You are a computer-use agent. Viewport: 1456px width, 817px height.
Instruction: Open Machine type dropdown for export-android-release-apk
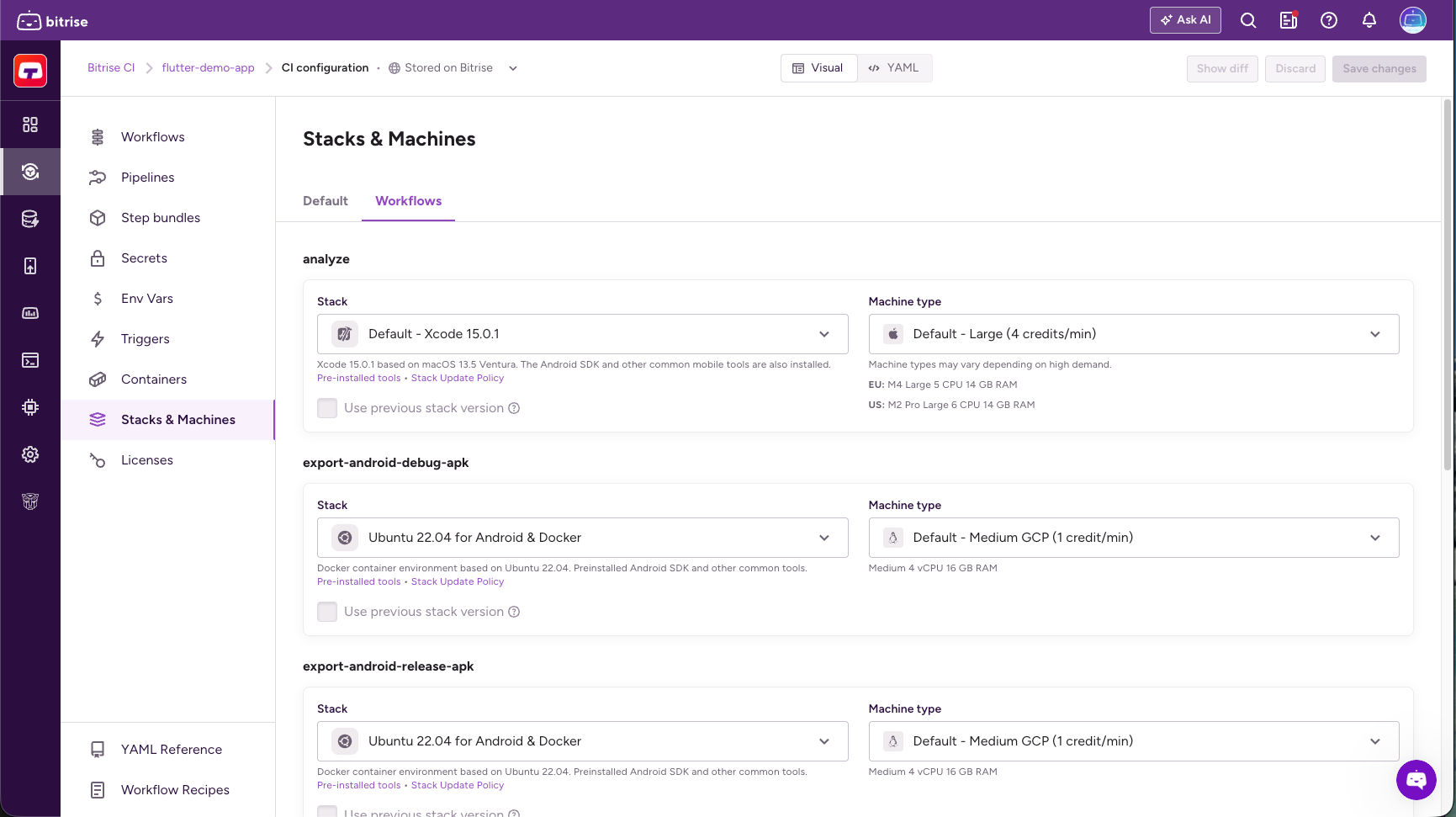1134,741
